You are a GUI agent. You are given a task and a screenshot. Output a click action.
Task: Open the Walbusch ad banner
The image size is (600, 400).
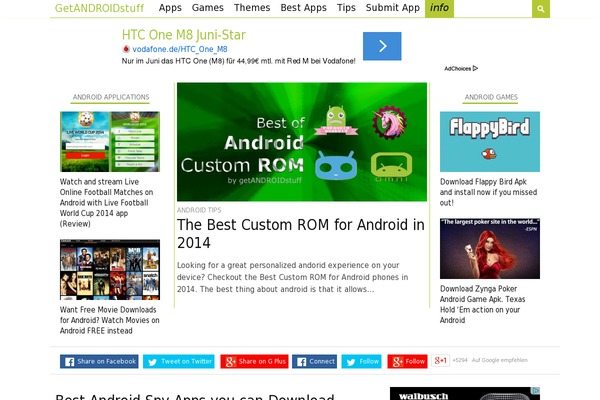click(465, 393)
